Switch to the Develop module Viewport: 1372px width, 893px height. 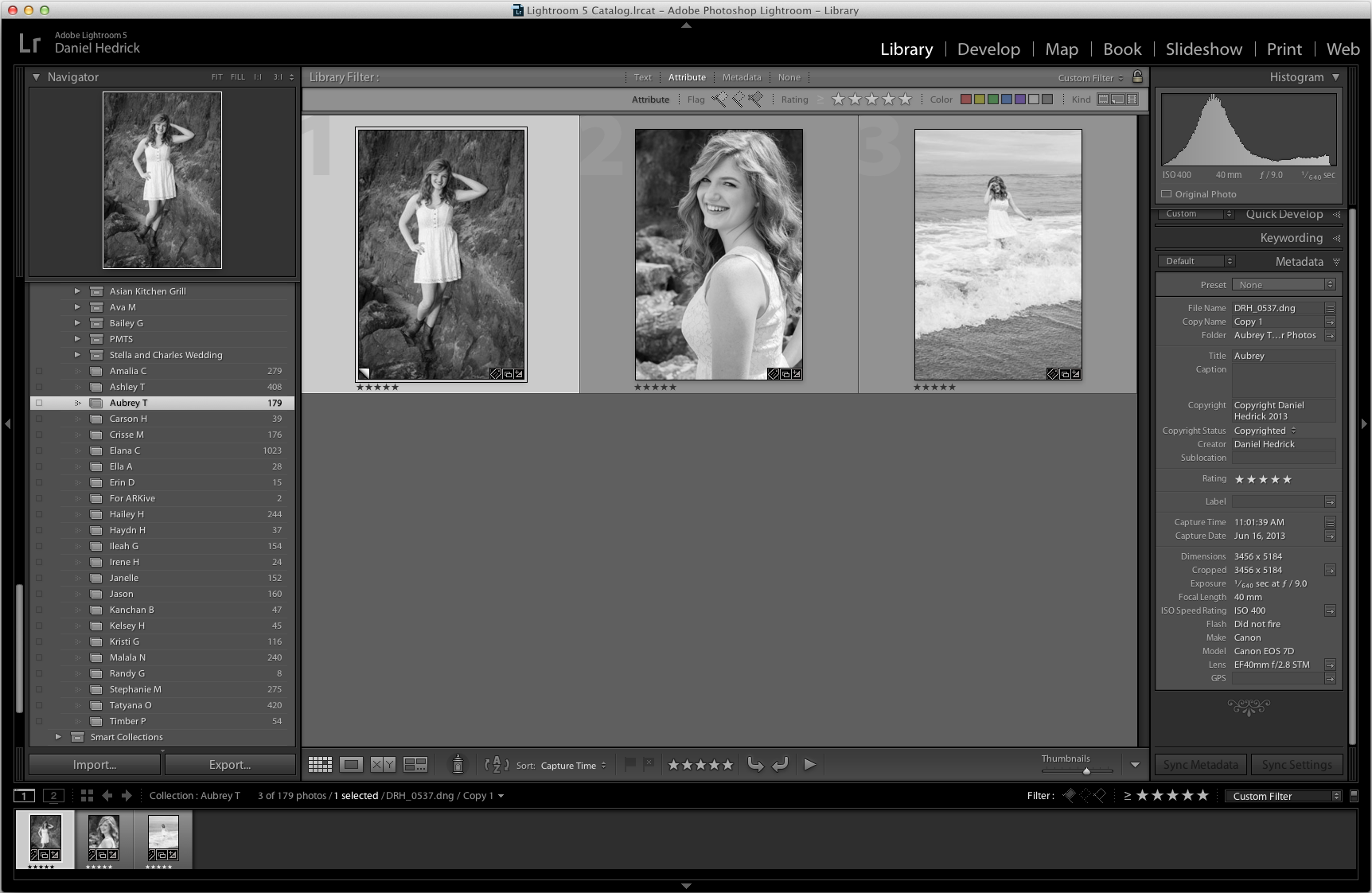(x=988, y=49)
